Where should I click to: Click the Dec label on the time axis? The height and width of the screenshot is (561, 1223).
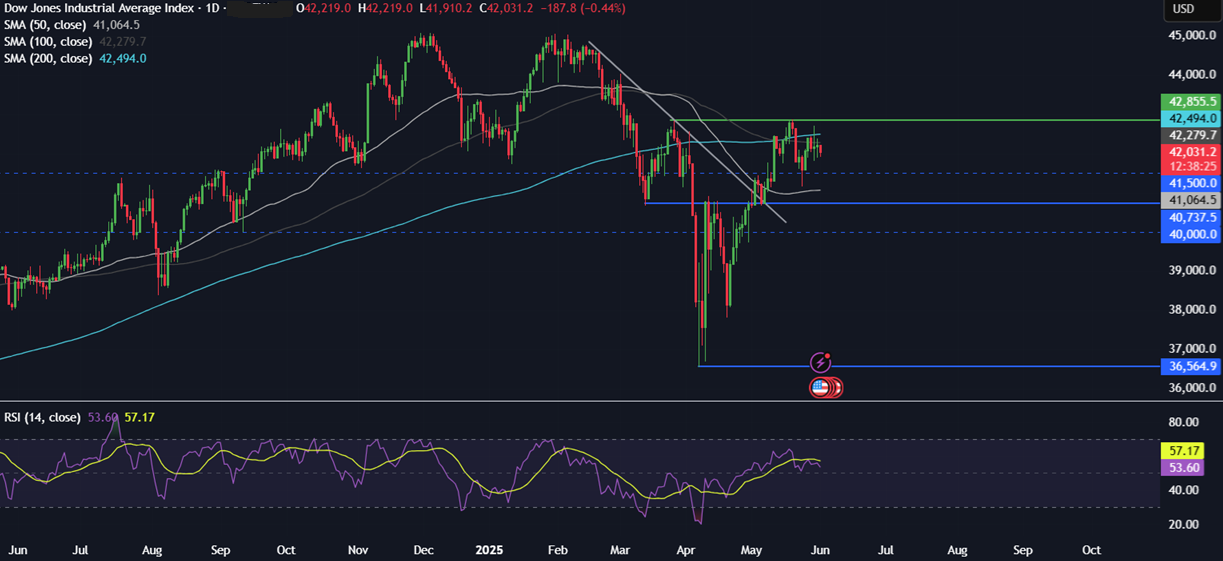coord(423,550)
